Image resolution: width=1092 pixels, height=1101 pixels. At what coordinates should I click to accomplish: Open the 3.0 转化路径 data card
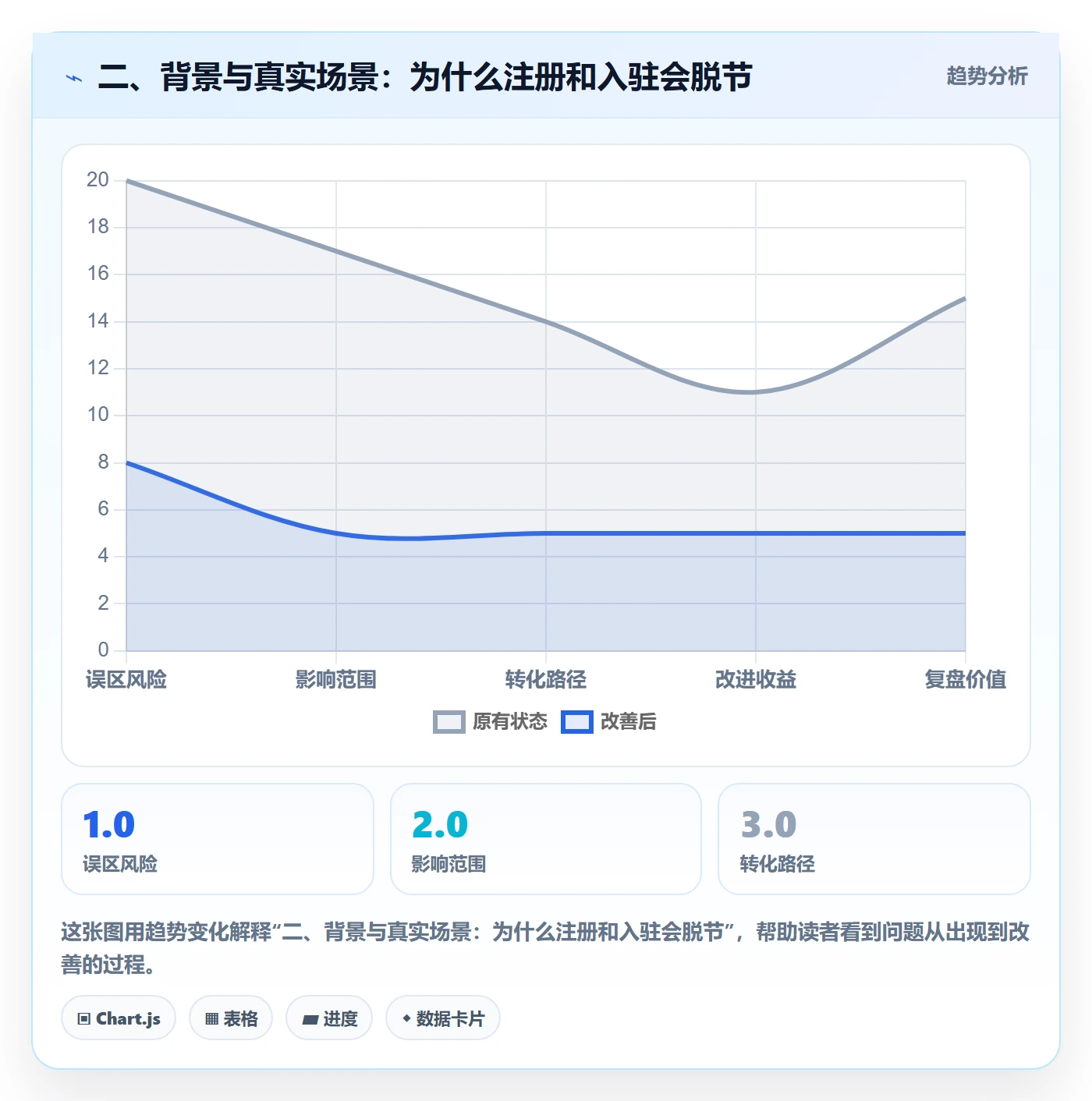tap(874, 839)
